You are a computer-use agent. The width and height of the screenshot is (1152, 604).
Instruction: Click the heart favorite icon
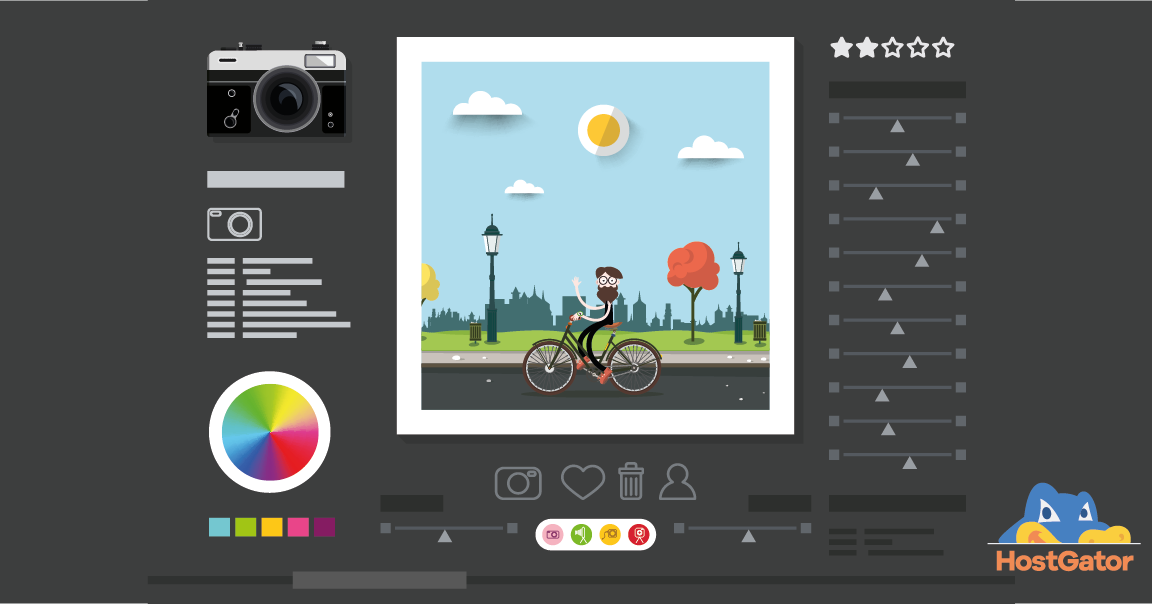[583, 482]
